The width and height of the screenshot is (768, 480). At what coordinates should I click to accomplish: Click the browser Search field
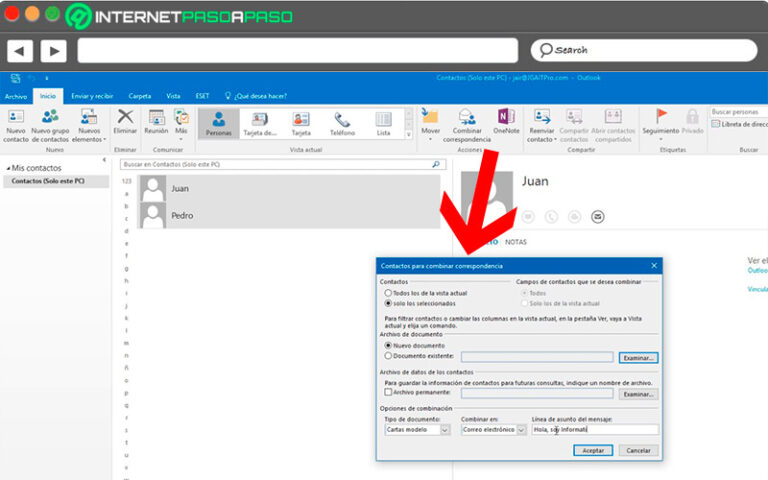[644, 50]
